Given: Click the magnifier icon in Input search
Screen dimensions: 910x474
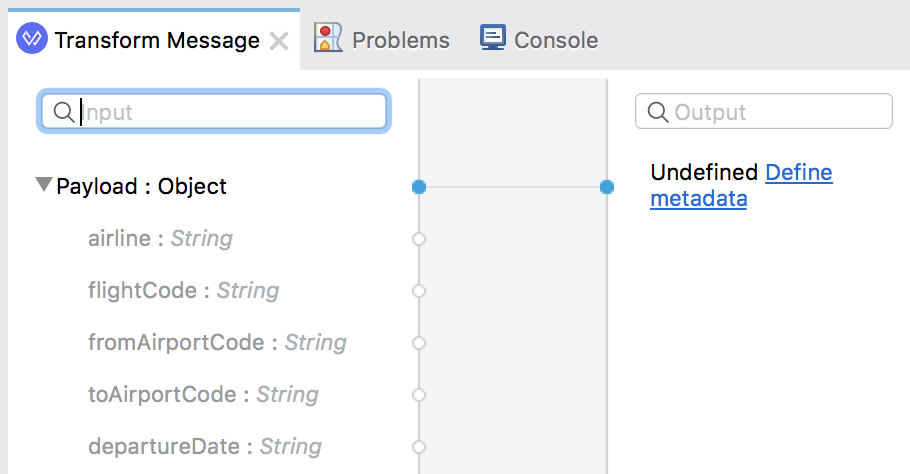Looking at the screenshot, I should point(63,111).
